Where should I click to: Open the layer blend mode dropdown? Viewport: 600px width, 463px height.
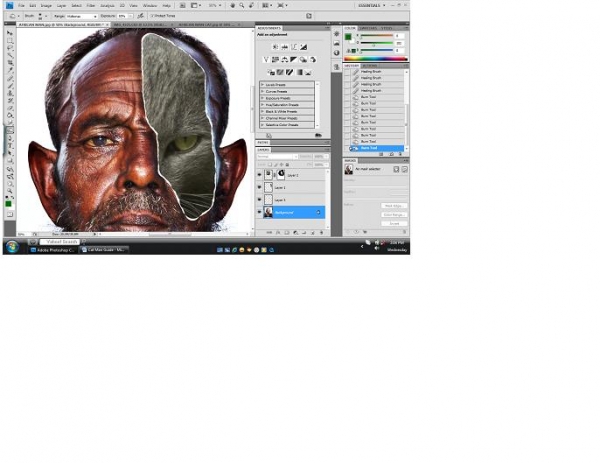click(x=277, y=157)
